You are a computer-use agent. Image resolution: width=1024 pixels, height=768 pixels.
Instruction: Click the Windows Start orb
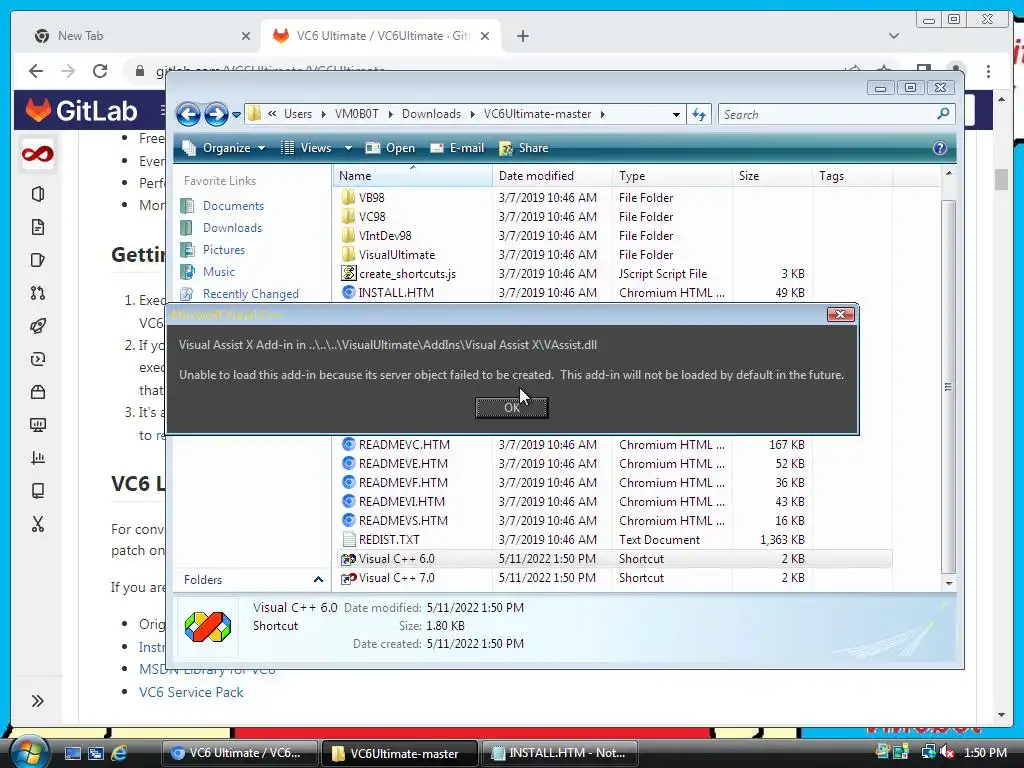(28, 752)
